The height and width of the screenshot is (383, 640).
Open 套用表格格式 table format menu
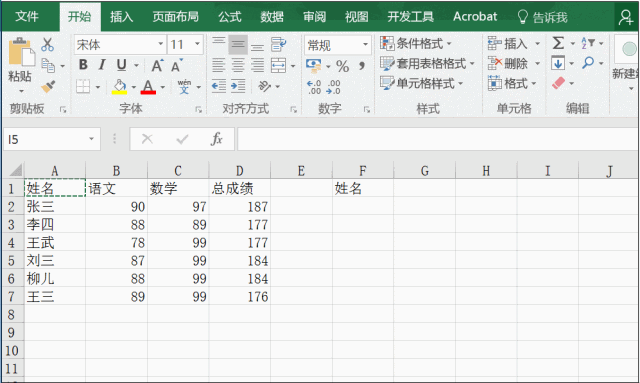tap(427, 63)
